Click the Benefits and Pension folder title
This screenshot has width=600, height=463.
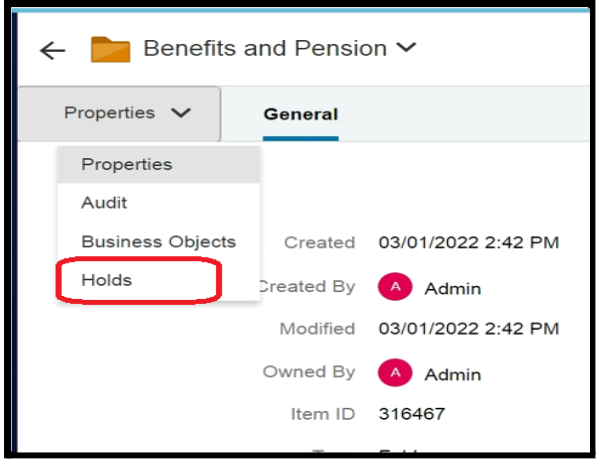pos(265,48)
